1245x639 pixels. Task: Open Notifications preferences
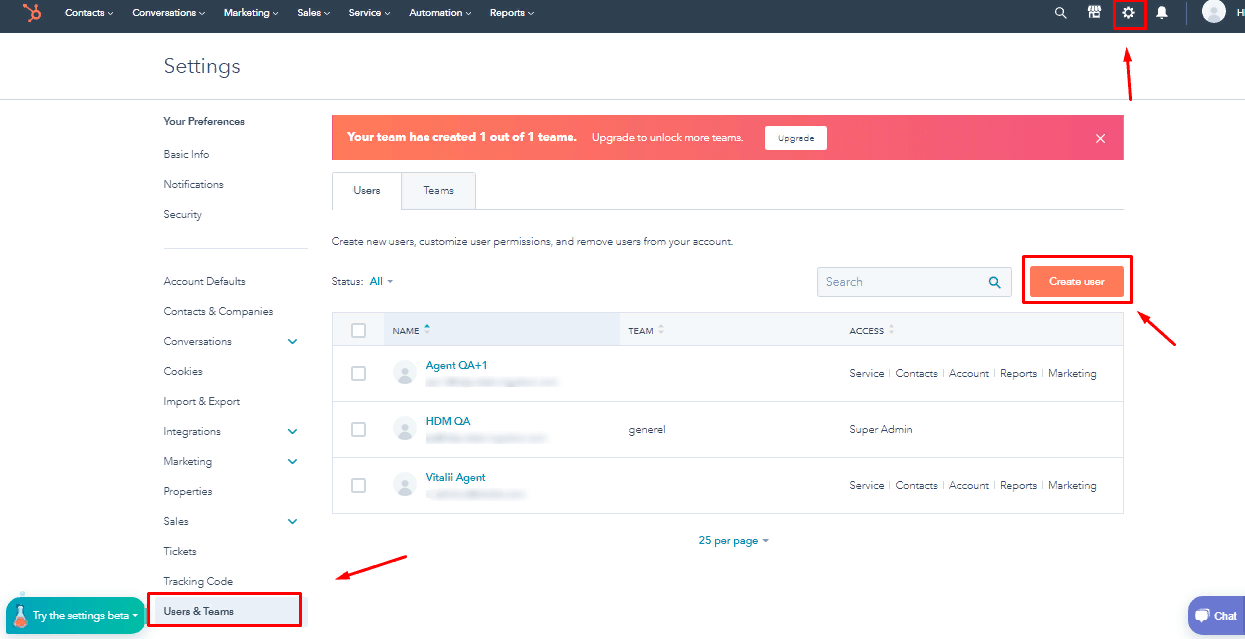193,185
